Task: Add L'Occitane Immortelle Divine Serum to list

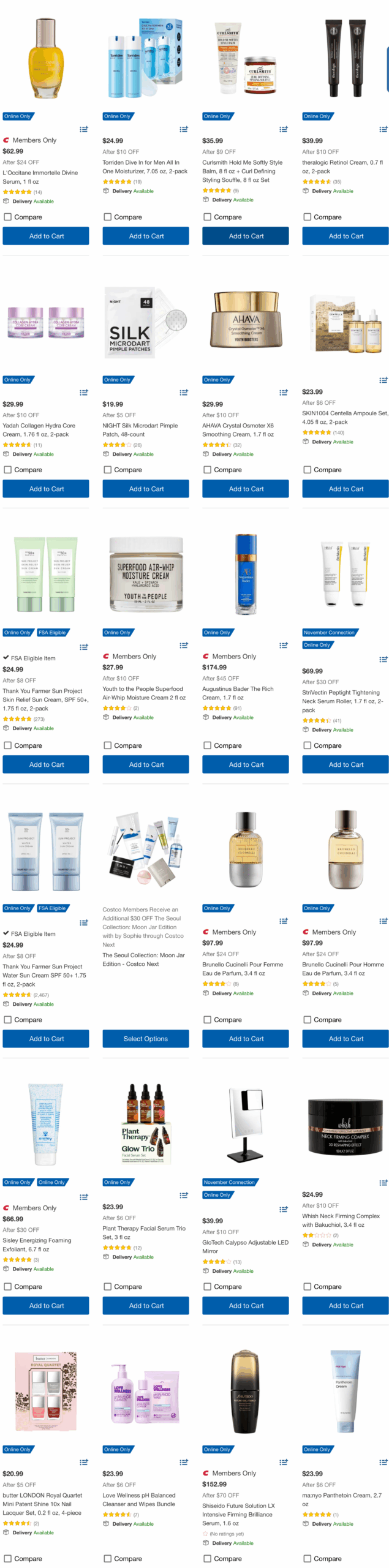Action: click(84, 129)
